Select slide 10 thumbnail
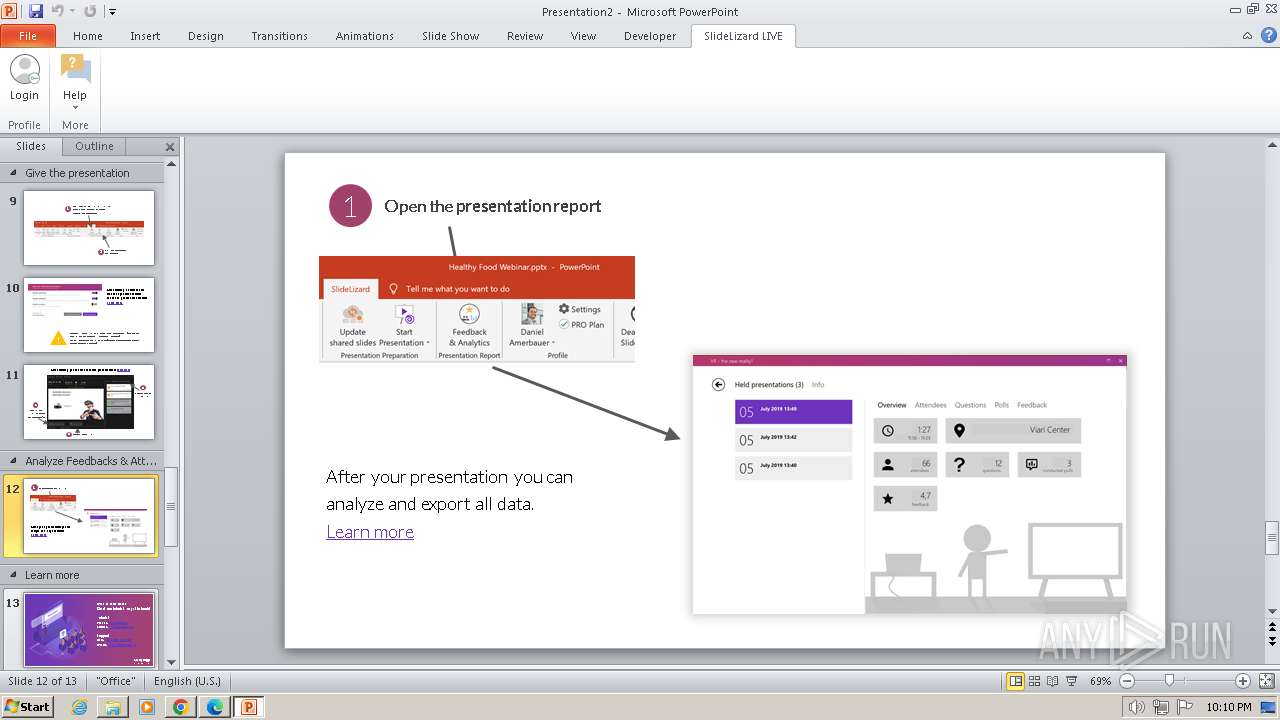This screenshot has width=1280, height=720. [89, 315]
